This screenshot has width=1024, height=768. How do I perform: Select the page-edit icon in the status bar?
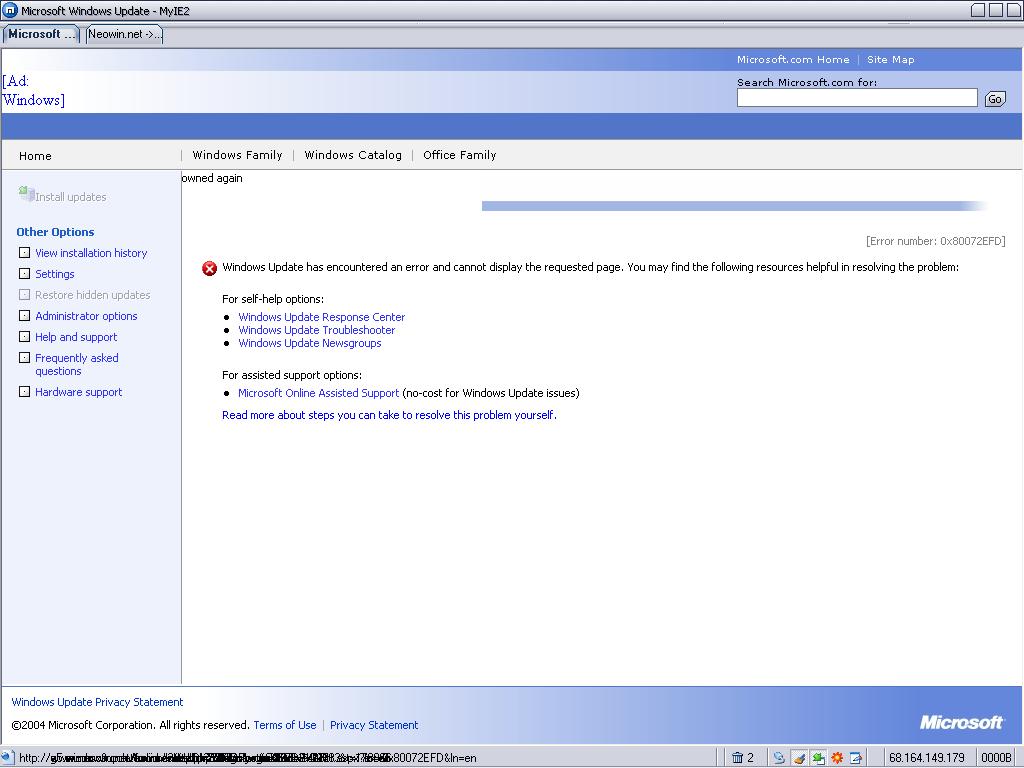click(856, 757)
